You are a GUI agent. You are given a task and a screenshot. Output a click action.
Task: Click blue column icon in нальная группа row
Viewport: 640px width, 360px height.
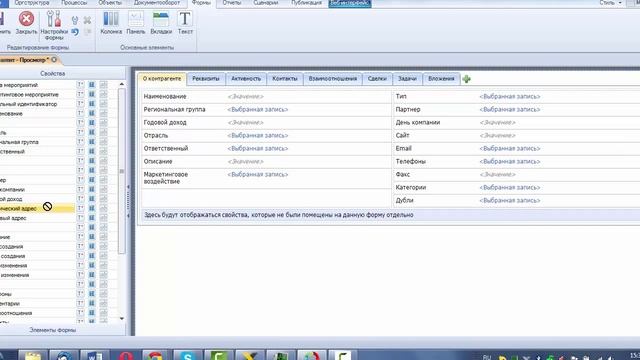92,142
